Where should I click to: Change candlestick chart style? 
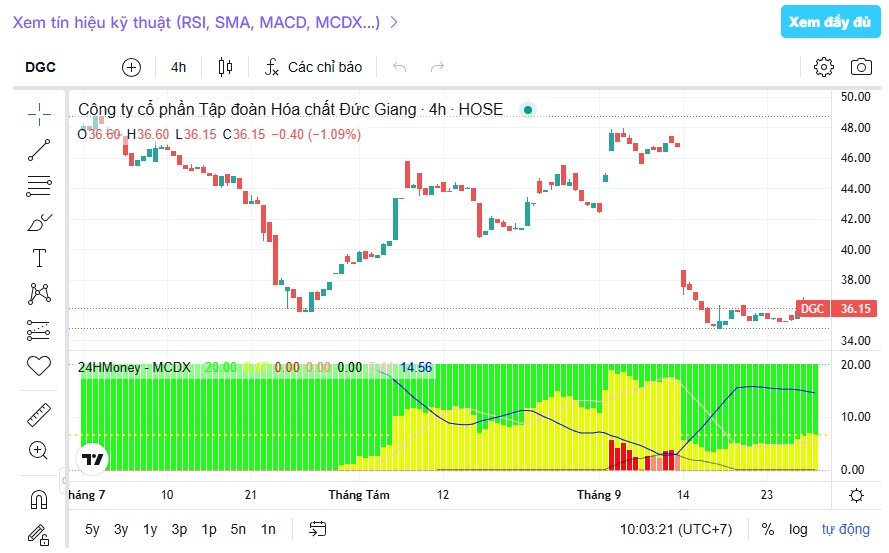(x=225, y=67)
